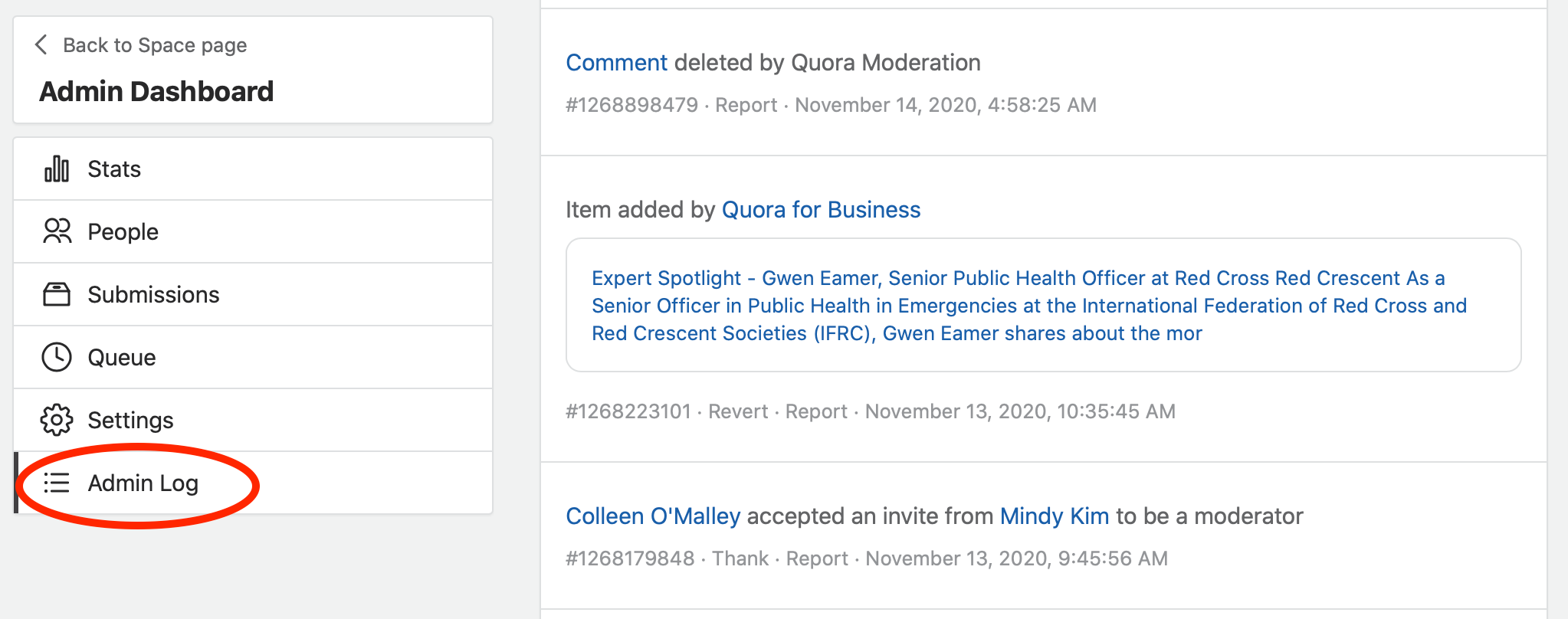1568x619 pixels.
Task: Open the Expert Spotlight Gwen Eamer post
Action: pyautogui.click(x=1028, y=305)
